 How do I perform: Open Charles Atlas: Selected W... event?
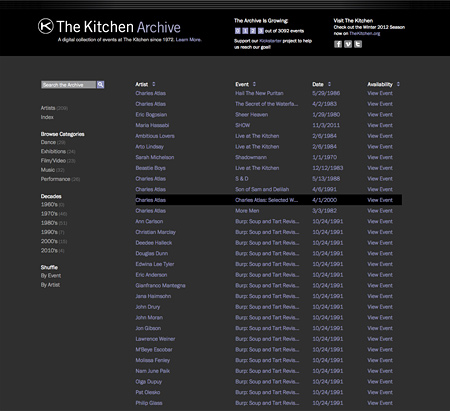pyautogui.click(x=267, y=200)
